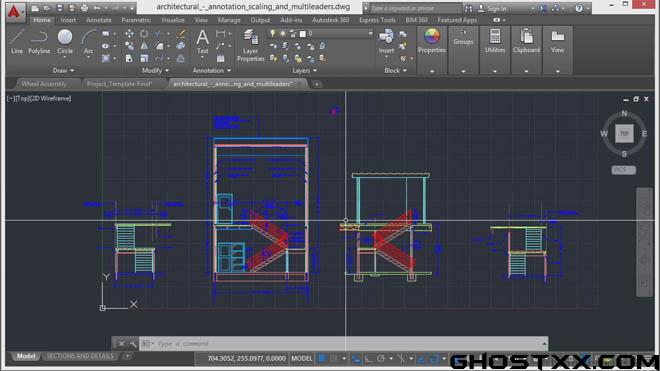Select the Line tool
Screen dimensions: 660x371
[x=17, y=42]
